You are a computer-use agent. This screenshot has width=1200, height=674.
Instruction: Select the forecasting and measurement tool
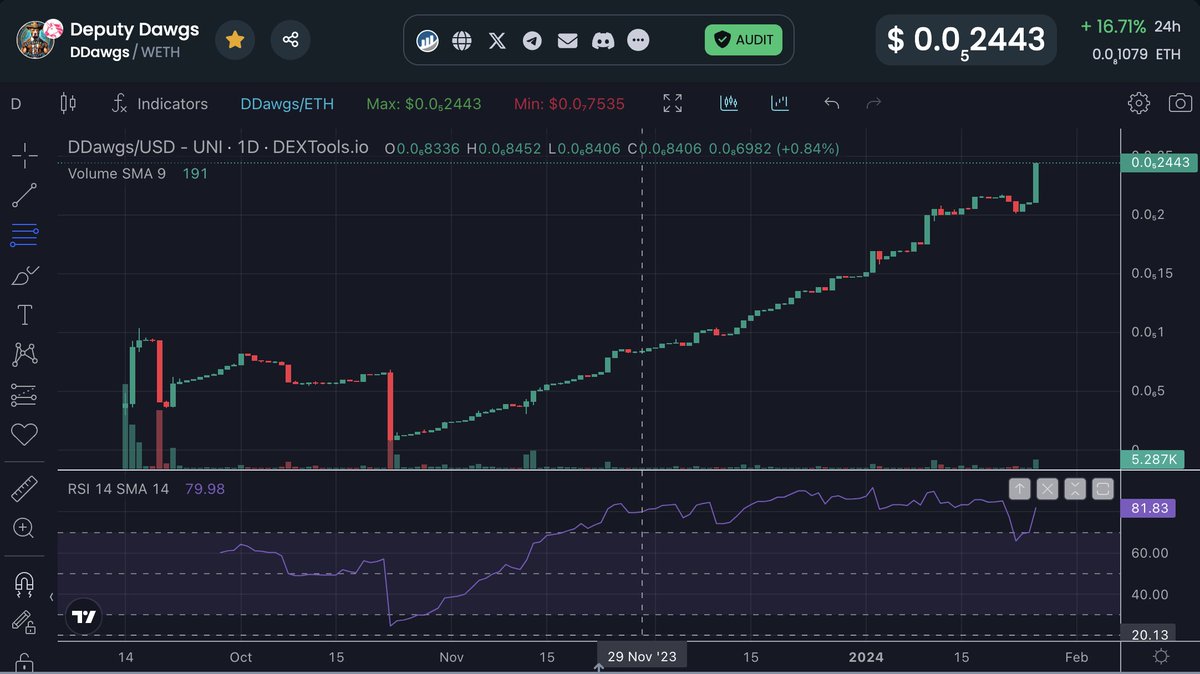tap(25, 395)
